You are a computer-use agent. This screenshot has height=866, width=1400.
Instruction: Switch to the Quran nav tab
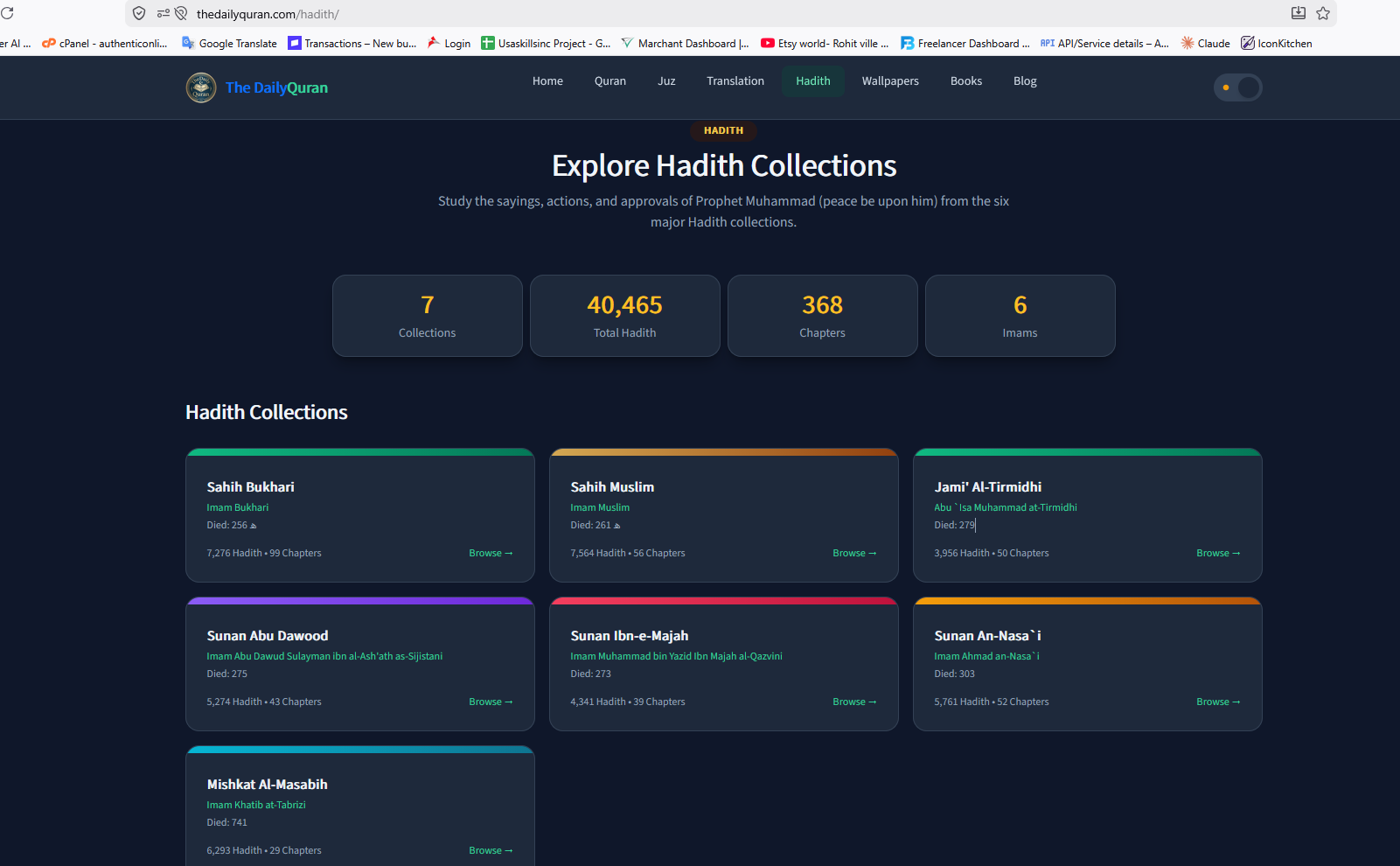coord(610,81)
